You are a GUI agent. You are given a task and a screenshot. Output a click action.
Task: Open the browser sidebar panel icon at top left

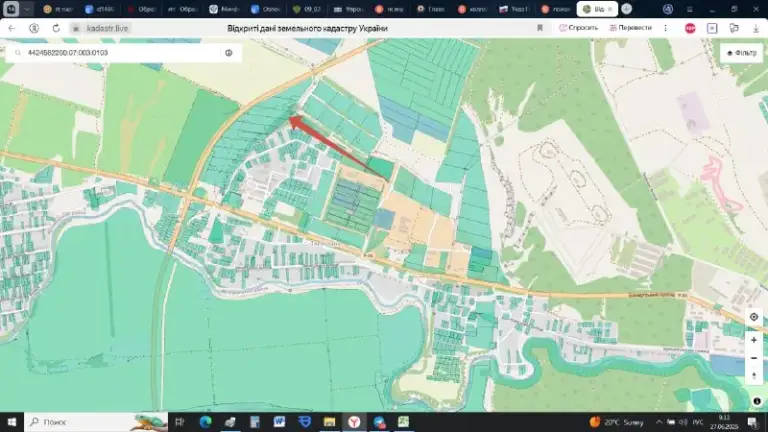click(x=11, y=9)
